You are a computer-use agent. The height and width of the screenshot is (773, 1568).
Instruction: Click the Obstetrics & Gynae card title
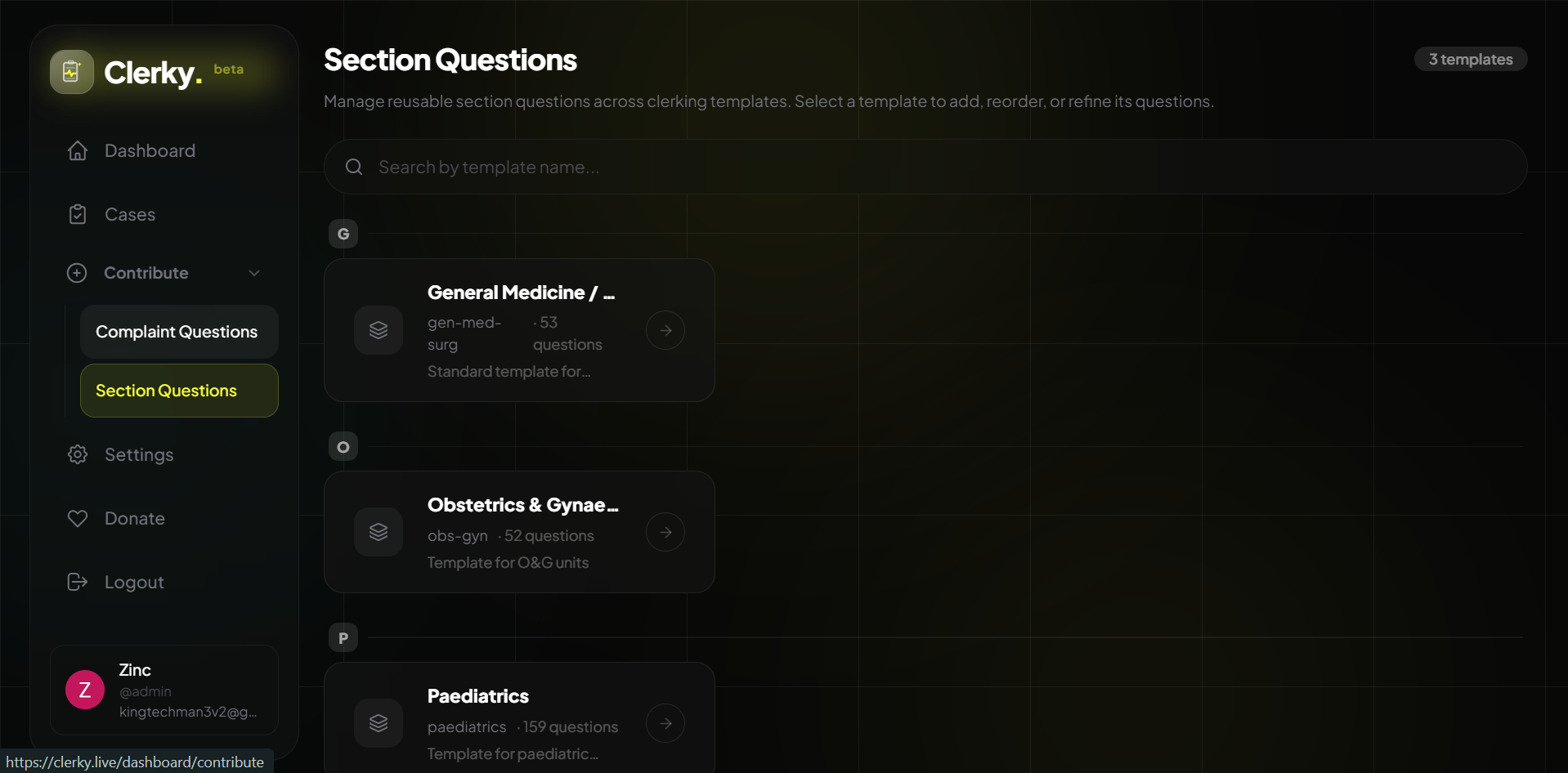point(523,505)
